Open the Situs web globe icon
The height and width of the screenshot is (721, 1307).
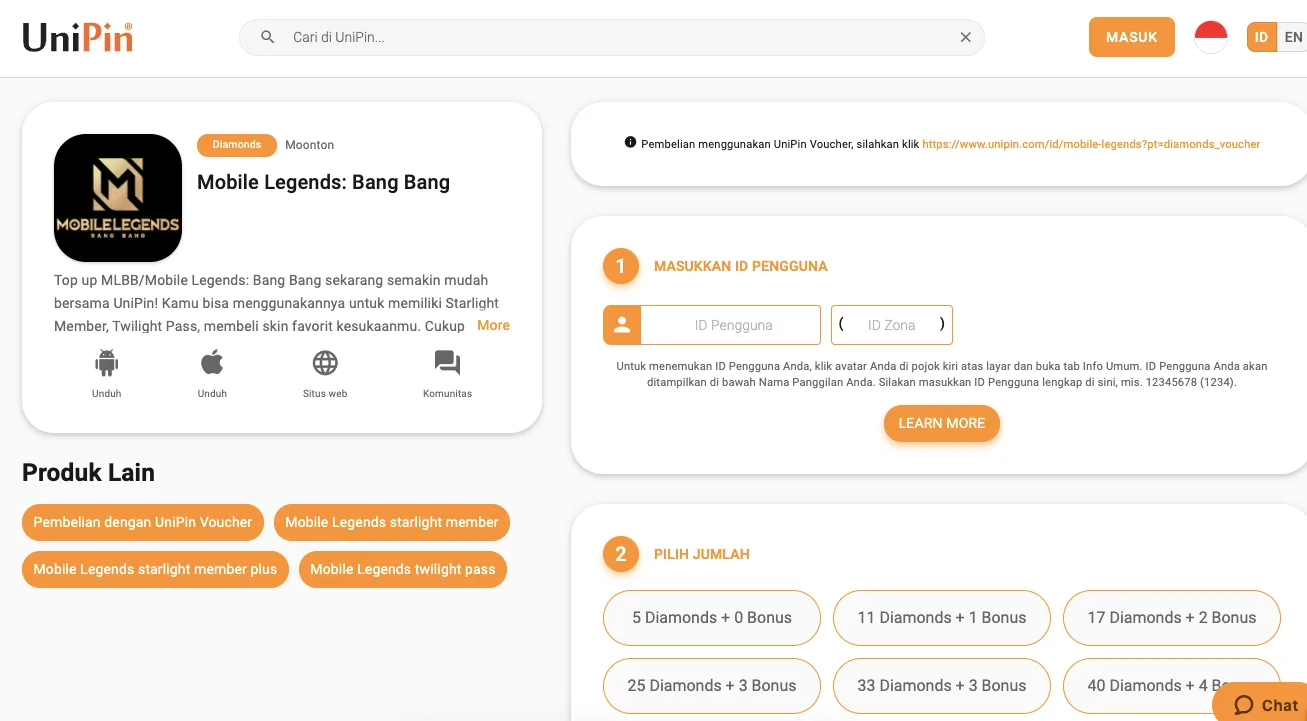coord(325,362)
